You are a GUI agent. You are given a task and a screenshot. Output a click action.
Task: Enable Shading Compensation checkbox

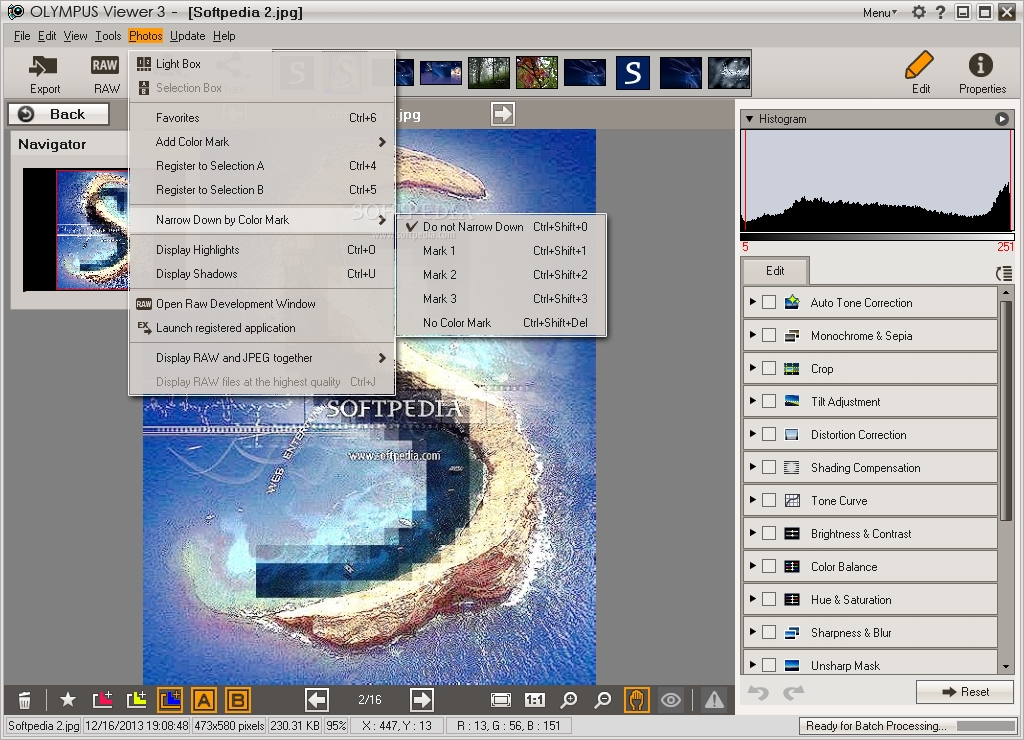click(769, 467)
